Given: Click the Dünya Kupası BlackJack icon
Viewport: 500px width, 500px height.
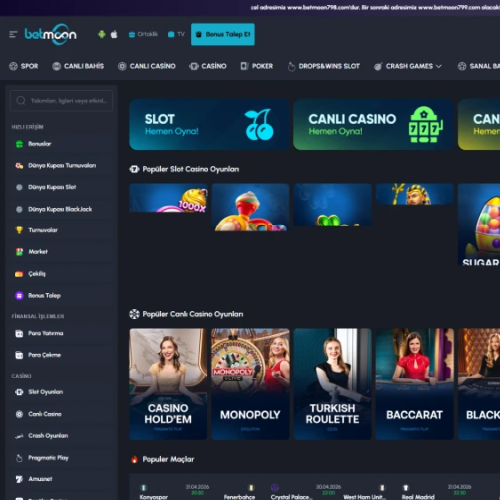Looking at the screenshot, I should coord(19,209).
